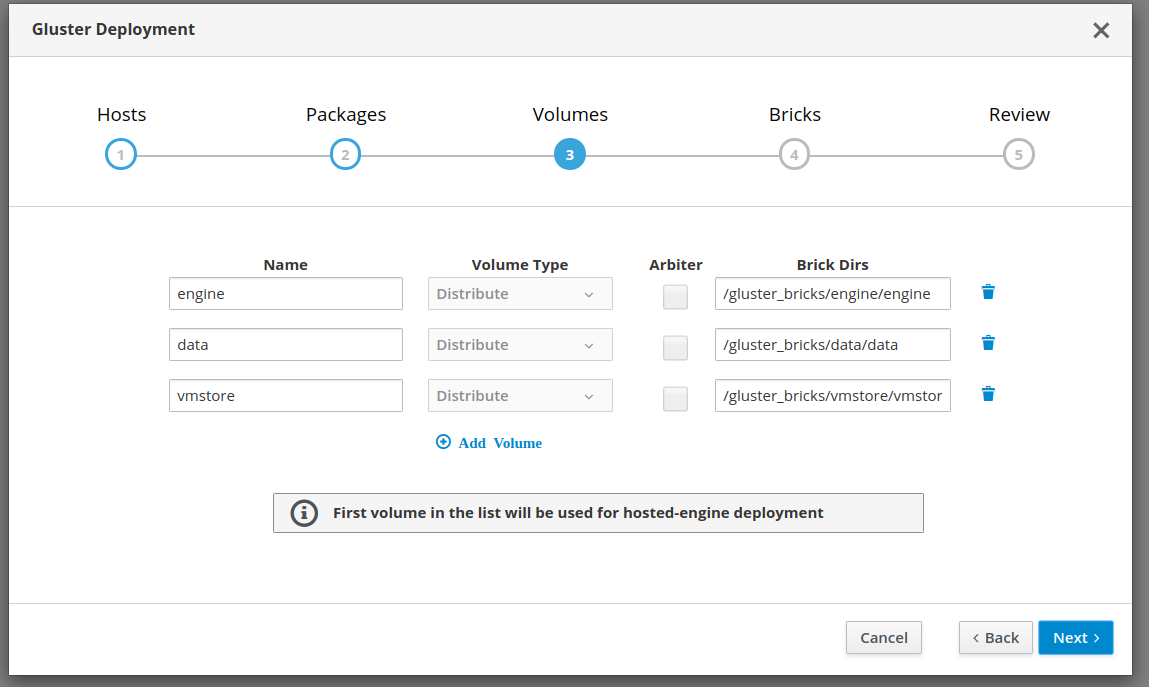The image size is (1149, 687).
Task: Delete the engine volume with trash icon
Action: click(988, 292)
